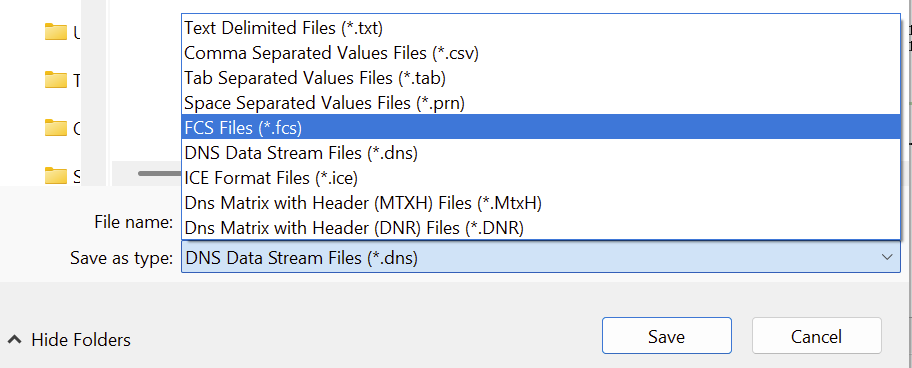
Task: Click the Hide Folders caret icon
Action: (15, 339)
